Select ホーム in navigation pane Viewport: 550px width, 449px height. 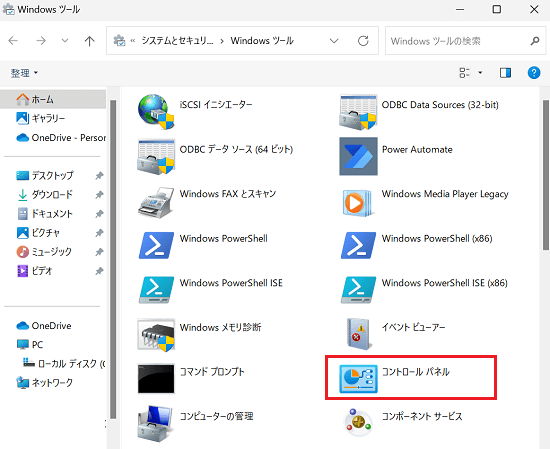tap(53, 99)
